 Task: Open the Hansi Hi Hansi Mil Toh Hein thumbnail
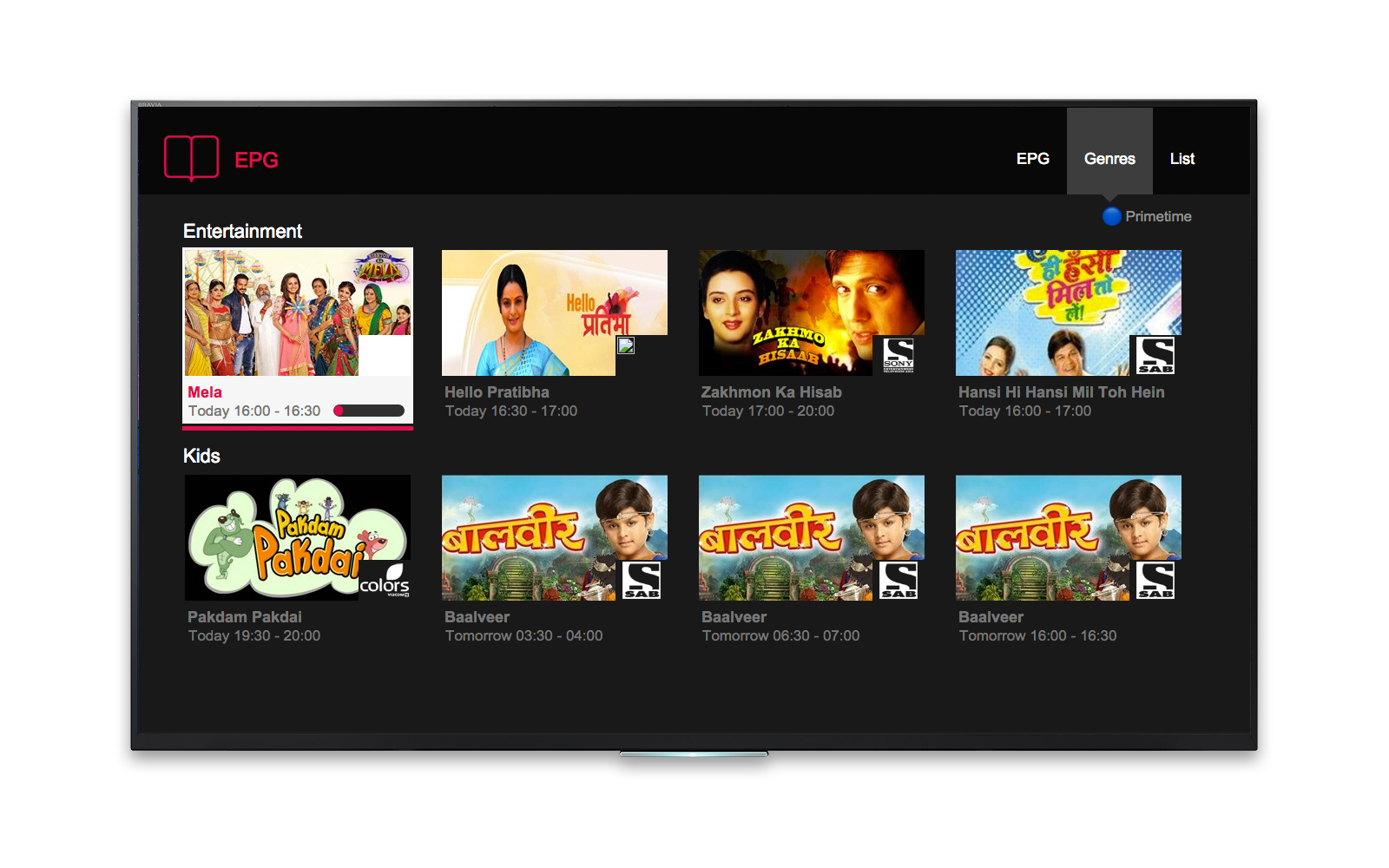pos(1069,312)
